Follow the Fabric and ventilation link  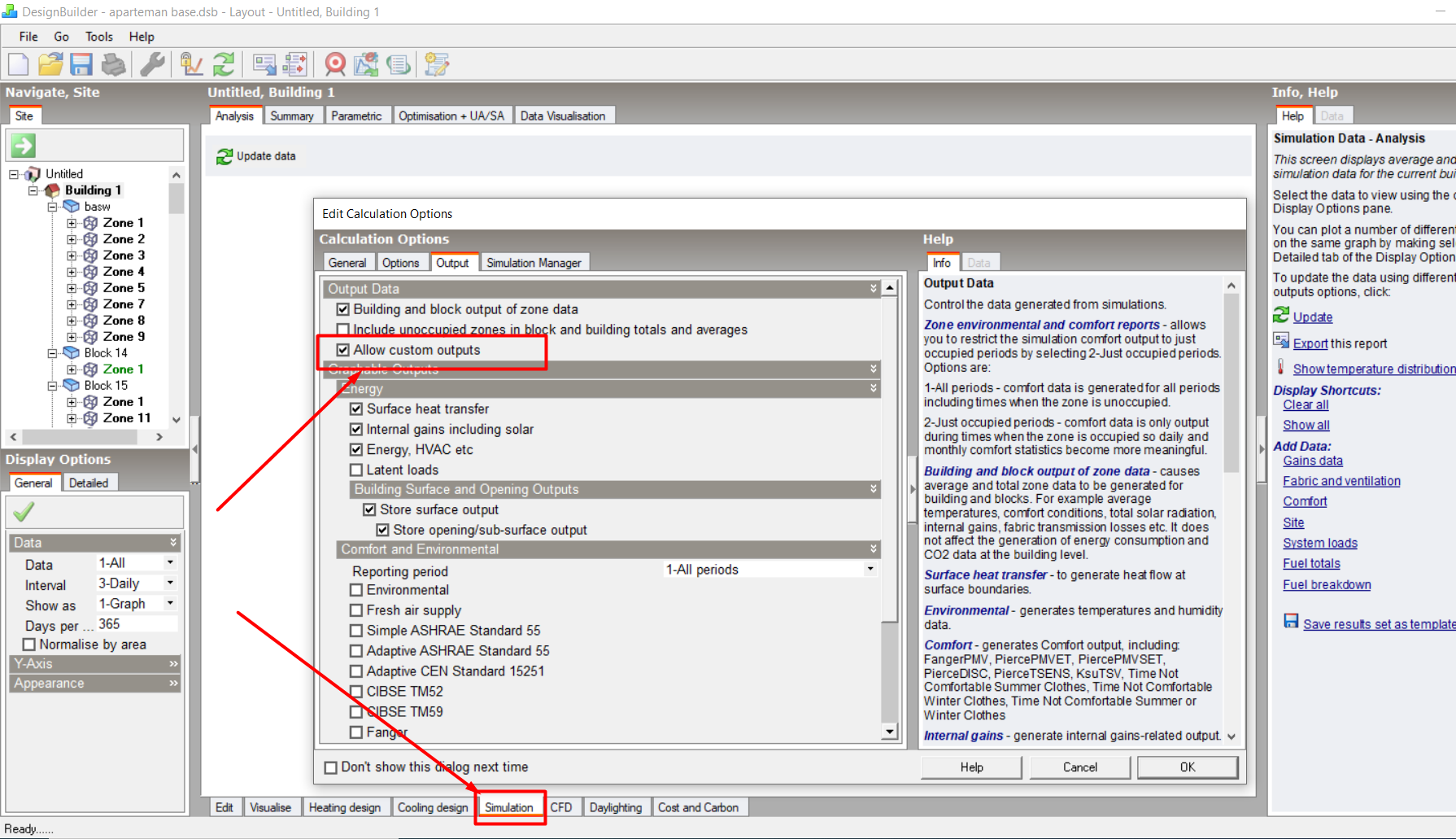coord(1341,481)
